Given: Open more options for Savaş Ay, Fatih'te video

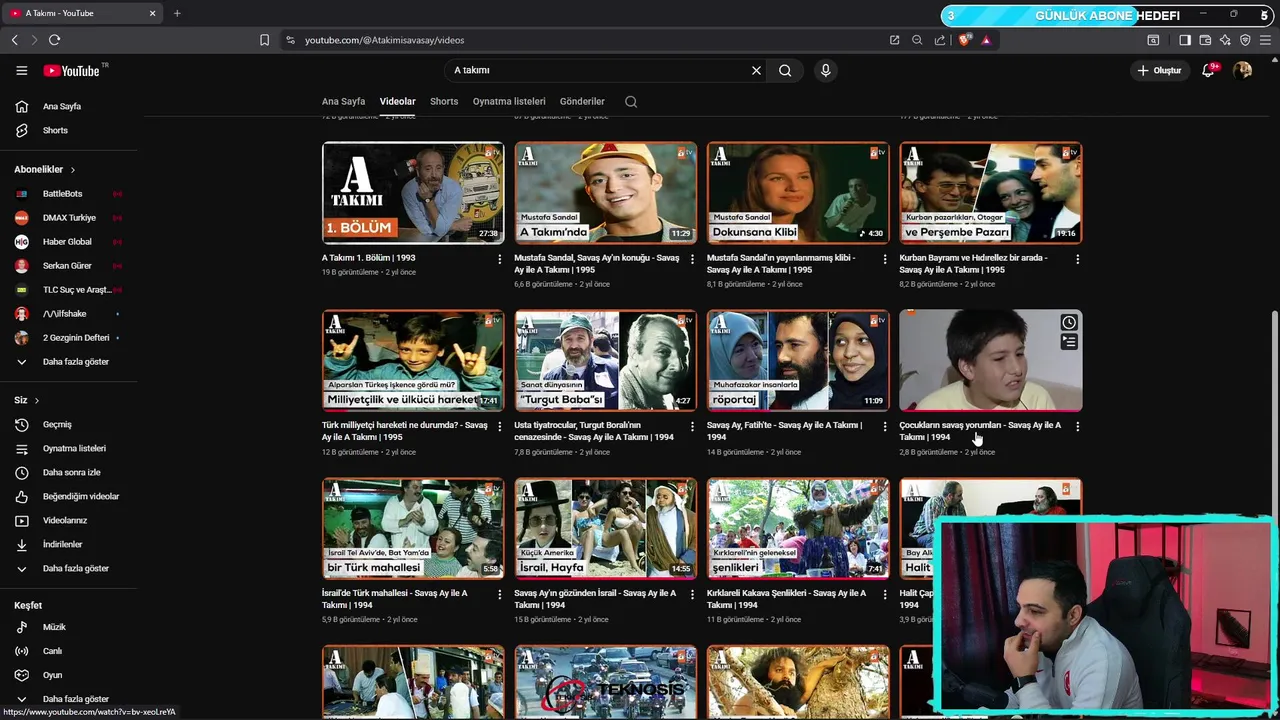Looking at the screenshot, I should [x=884, y=427].
